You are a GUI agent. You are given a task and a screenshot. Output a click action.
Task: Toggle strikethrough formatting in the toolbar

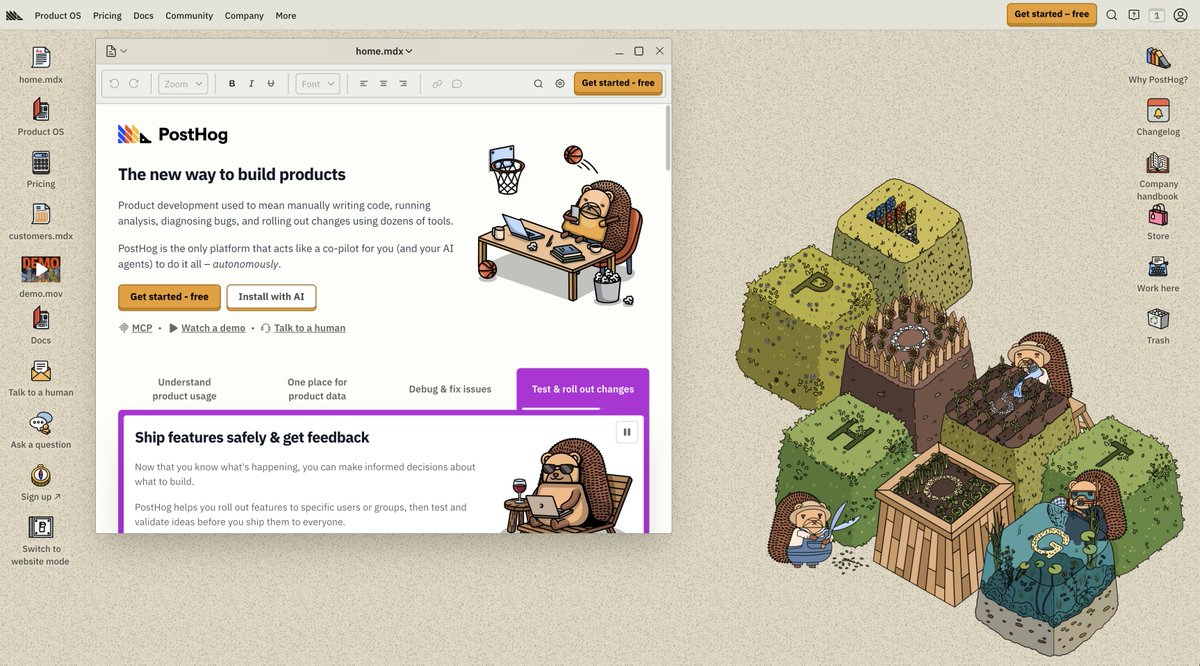(x=270, y=84)
